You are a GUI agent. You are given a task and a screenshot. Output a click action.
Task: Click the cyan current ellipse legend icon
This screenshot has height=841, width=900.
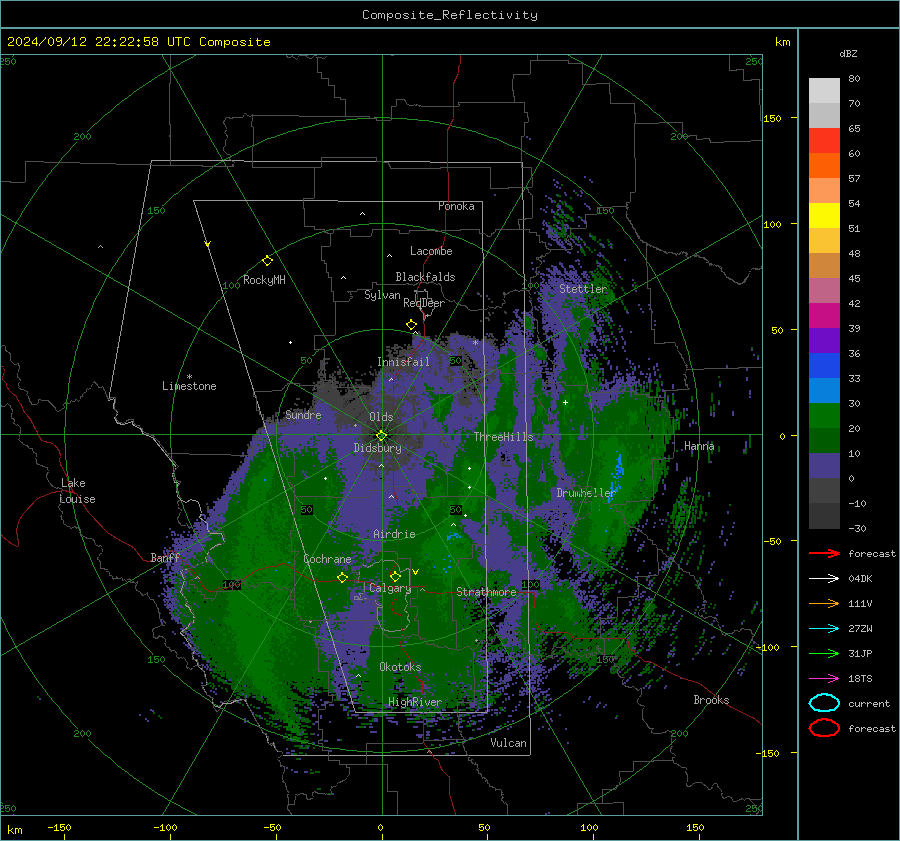824,703
